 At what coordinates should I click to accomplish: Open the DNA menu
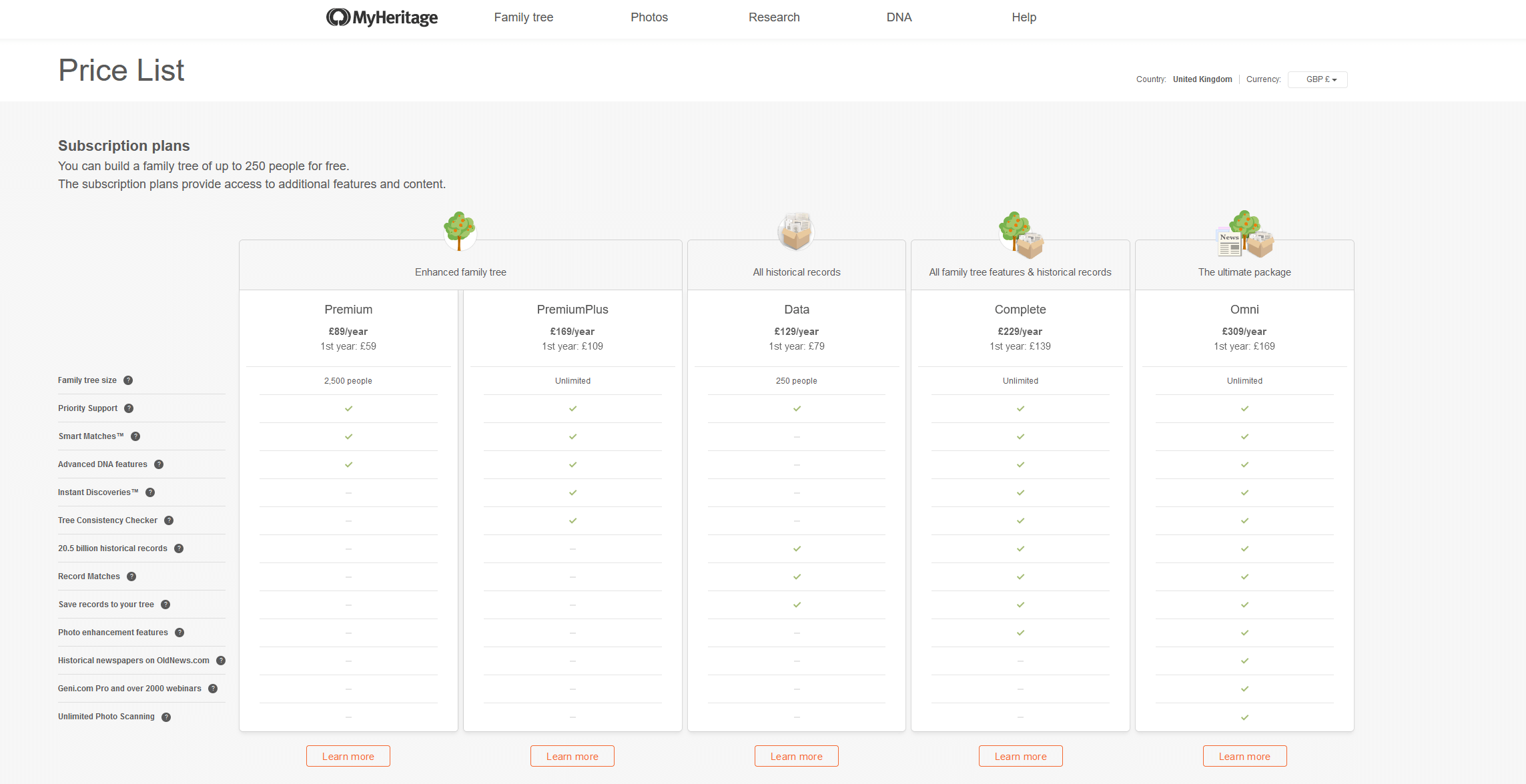[x=899, y=17]
